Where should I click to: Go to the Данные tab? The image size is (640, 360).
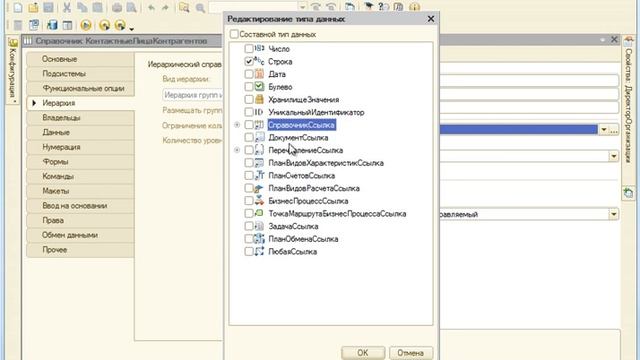[x=80, y=133]
